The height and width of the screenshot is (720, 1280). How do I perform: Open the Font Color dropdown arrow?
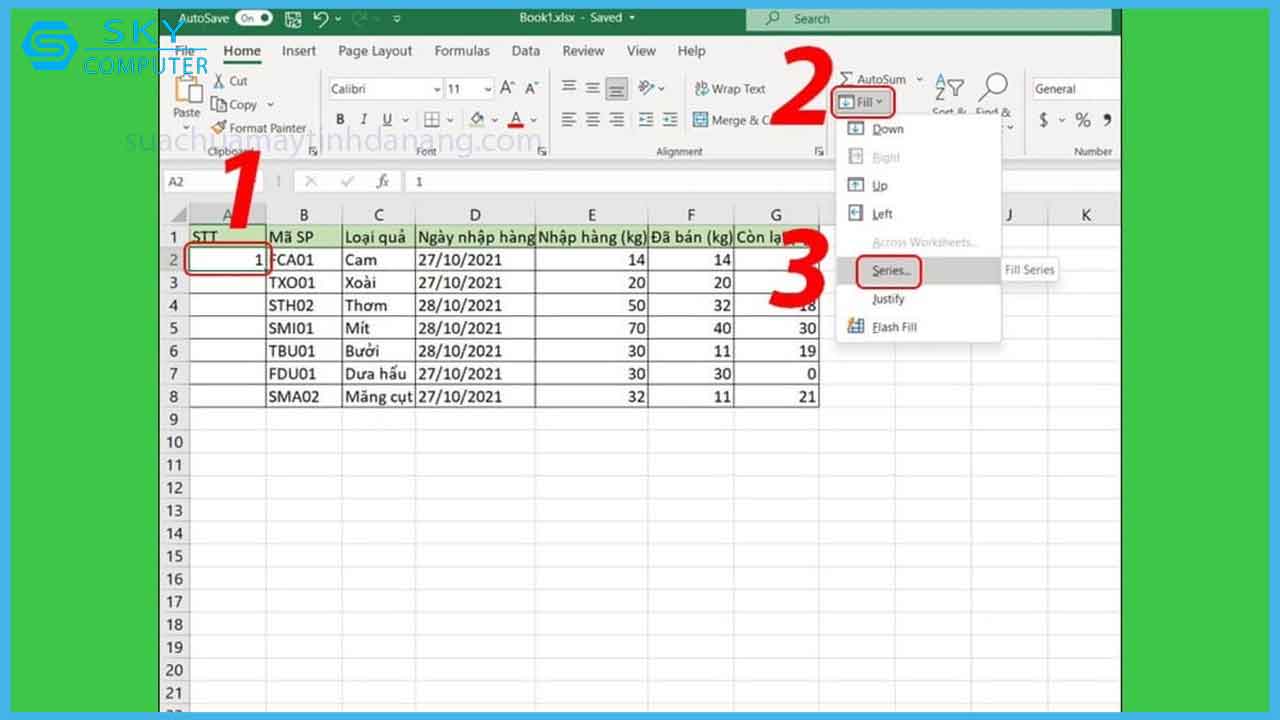pos(534,121)
